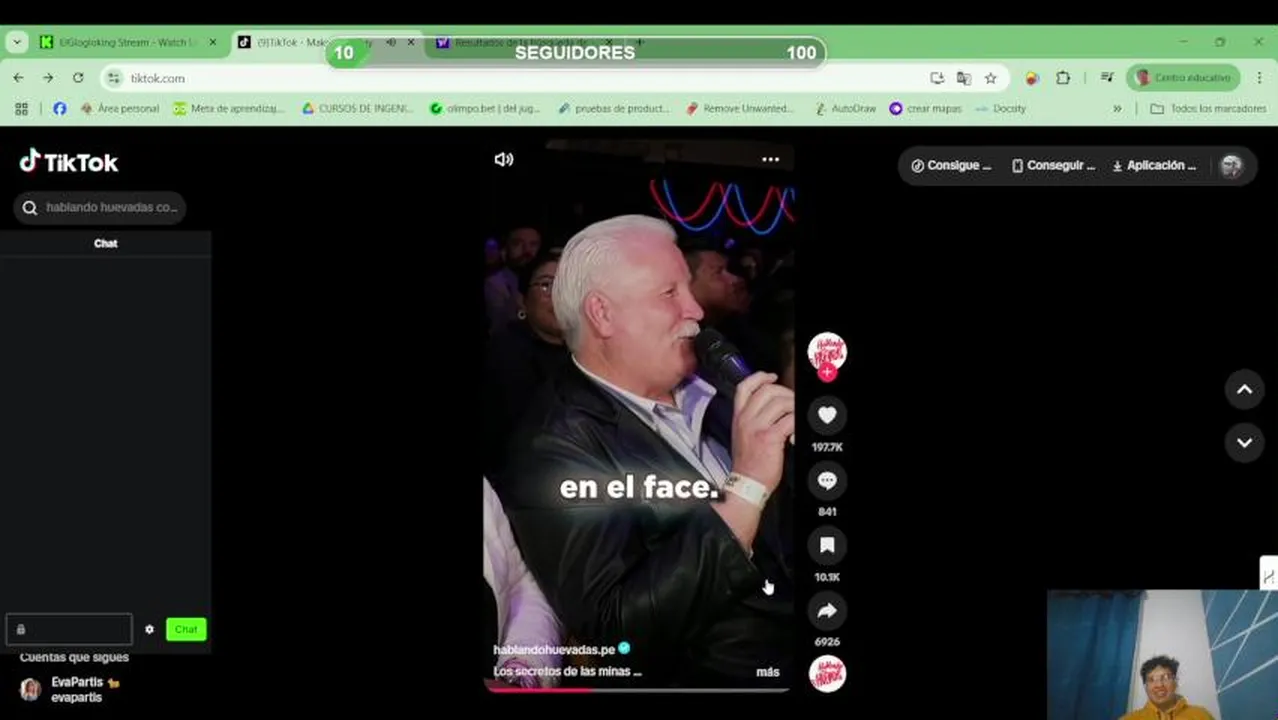The width and height of the screenshot is (1278, 720).
Task: Close the Stream - Watch tab
Action: point(212,43)
